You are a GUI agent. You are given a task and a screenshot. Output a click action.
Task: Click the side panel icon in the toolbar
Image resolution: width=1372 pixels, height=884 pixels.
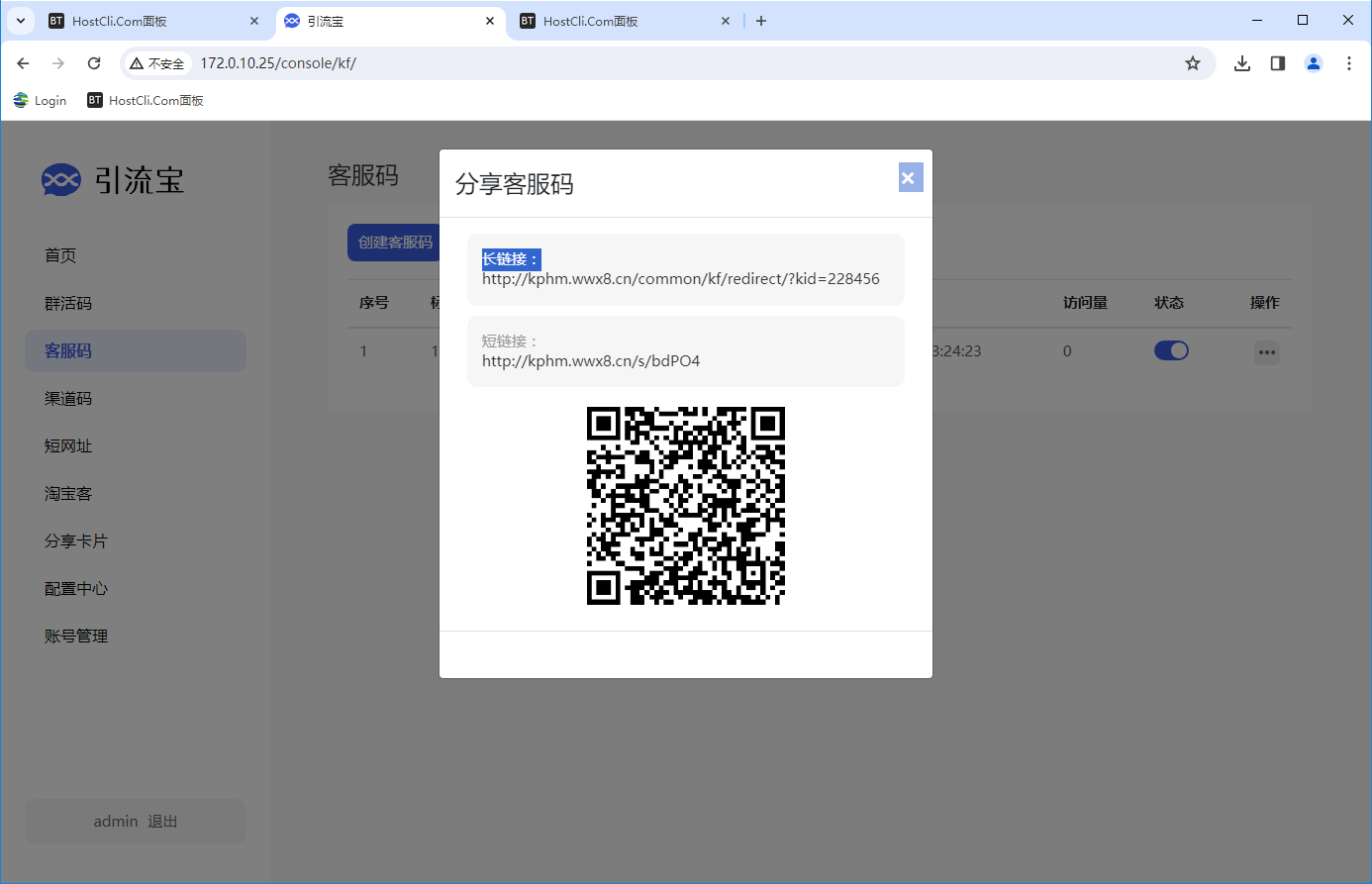1277,62
